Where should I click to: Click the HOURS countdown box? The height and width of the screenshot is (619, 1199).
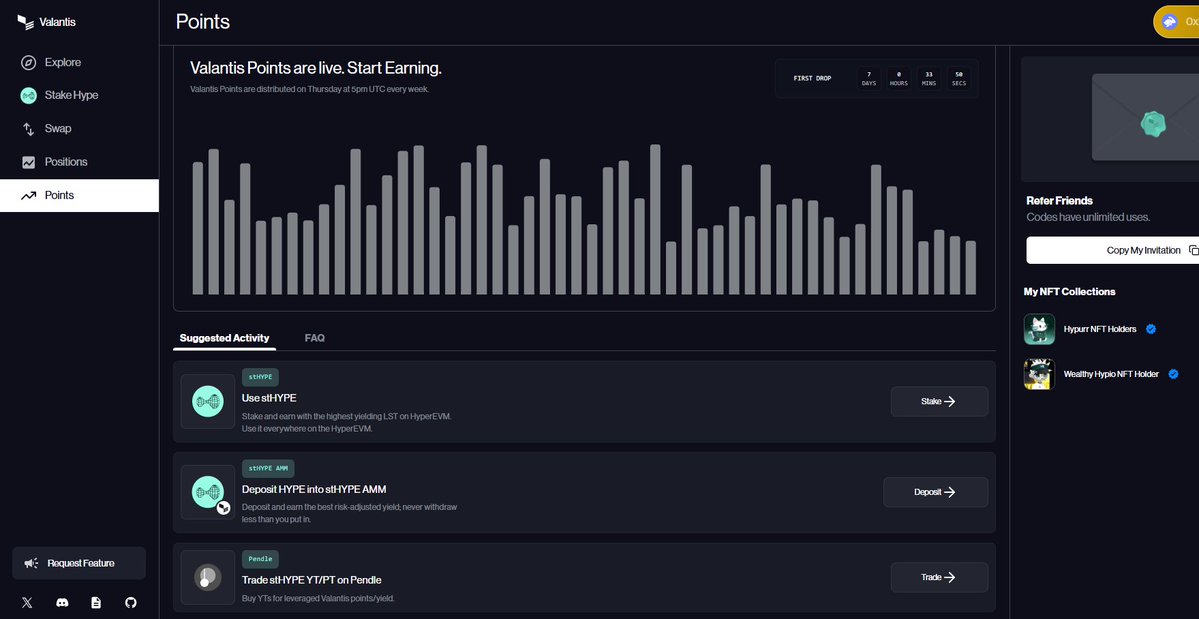click(898, 78)
